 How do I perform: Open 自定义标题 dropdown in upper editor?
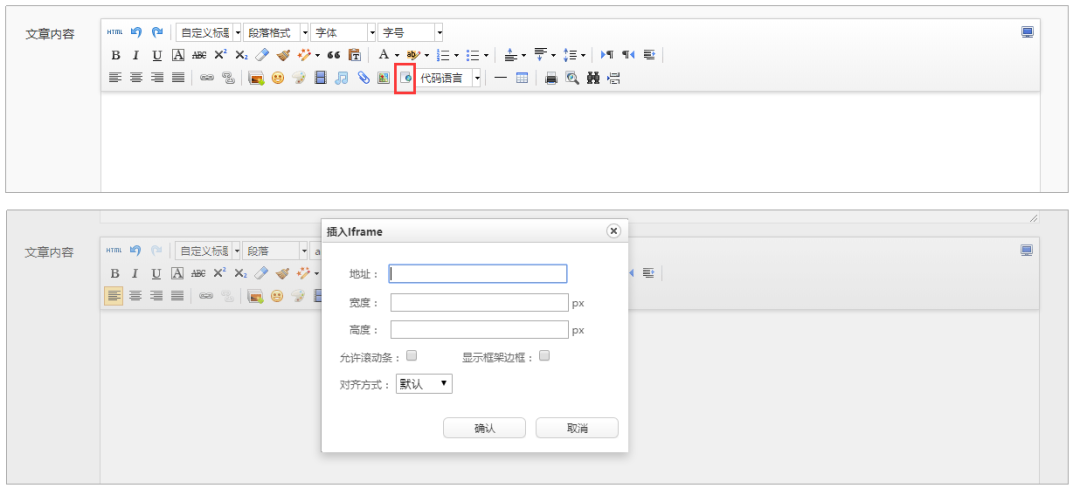[x=209, y=32]
